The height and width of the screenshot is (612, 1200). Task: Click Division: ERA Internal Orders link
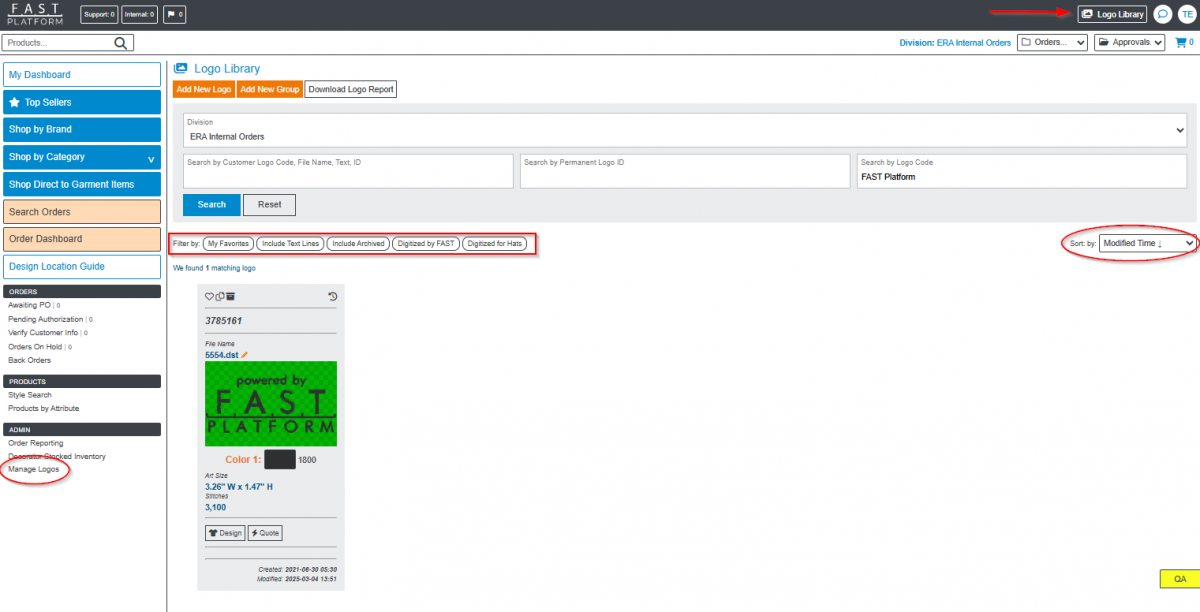click(956, 43)
